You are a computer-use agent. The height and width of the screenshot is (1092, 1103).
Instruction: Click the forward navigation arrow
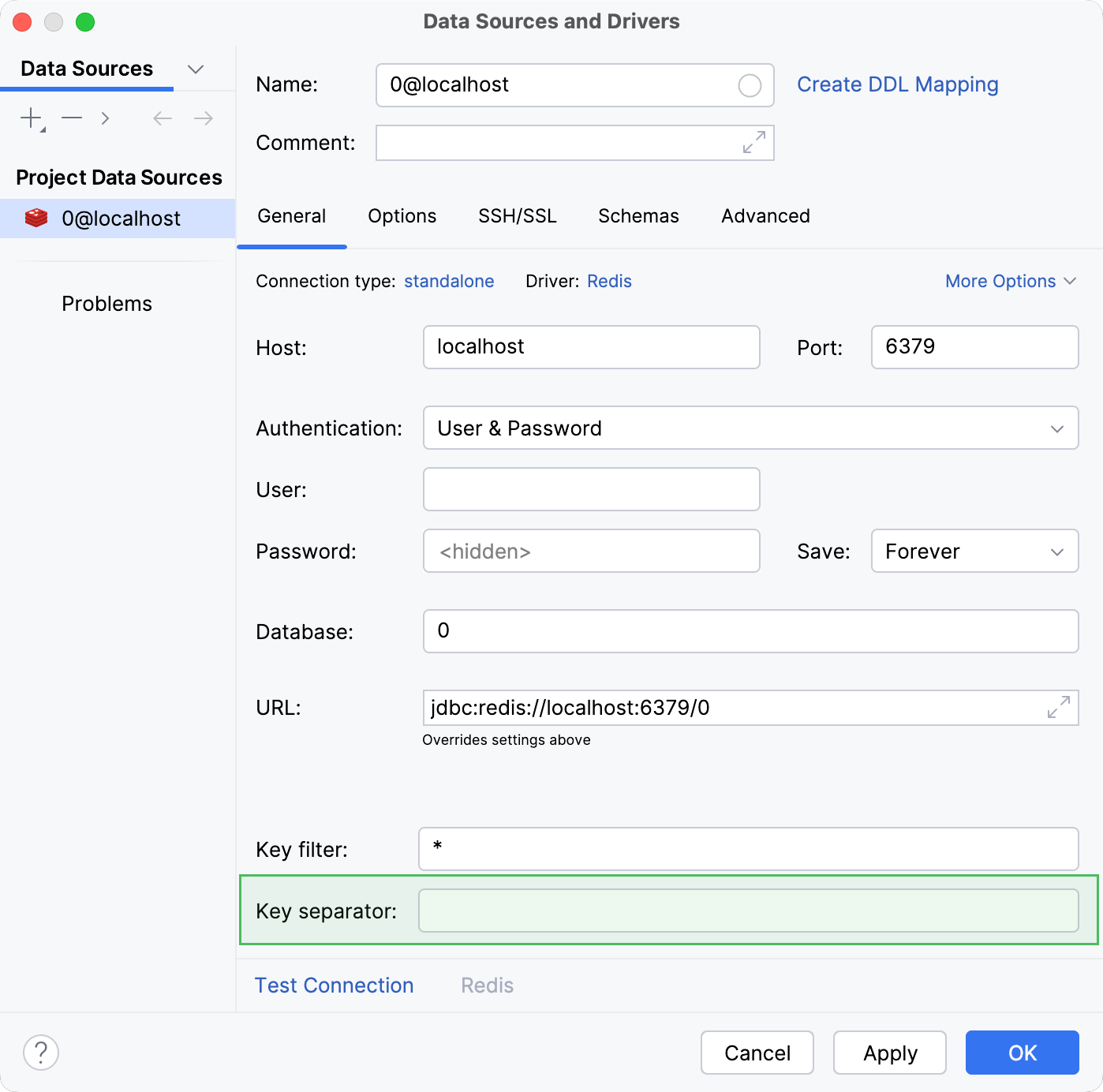tap(203, 118)
